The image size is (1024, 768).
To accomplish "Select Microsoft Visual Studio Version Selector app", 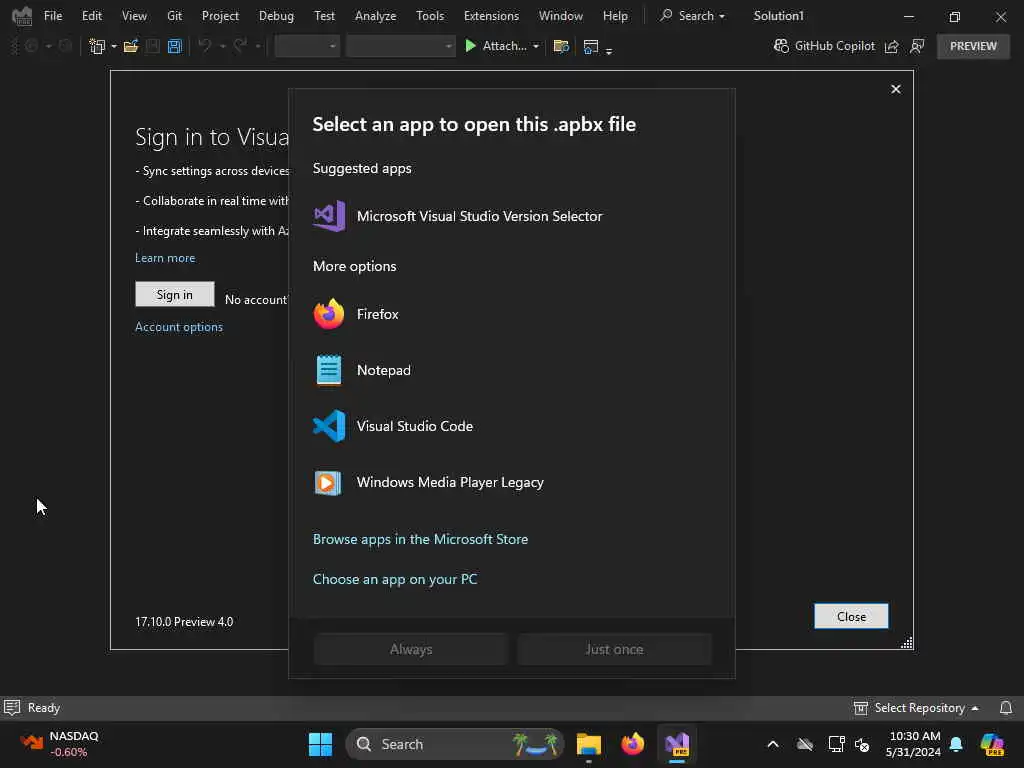I will click(x=512, y=216).
